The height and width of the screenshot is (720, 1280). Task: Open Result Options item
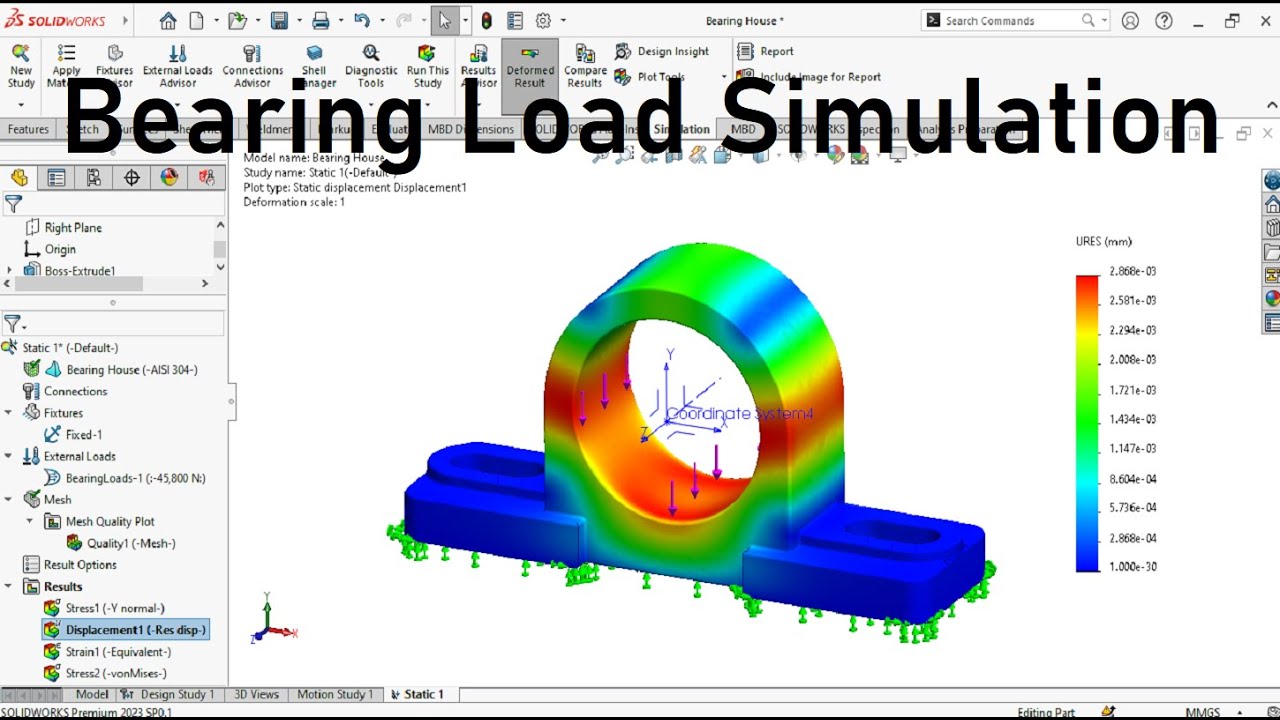[70, 565]
